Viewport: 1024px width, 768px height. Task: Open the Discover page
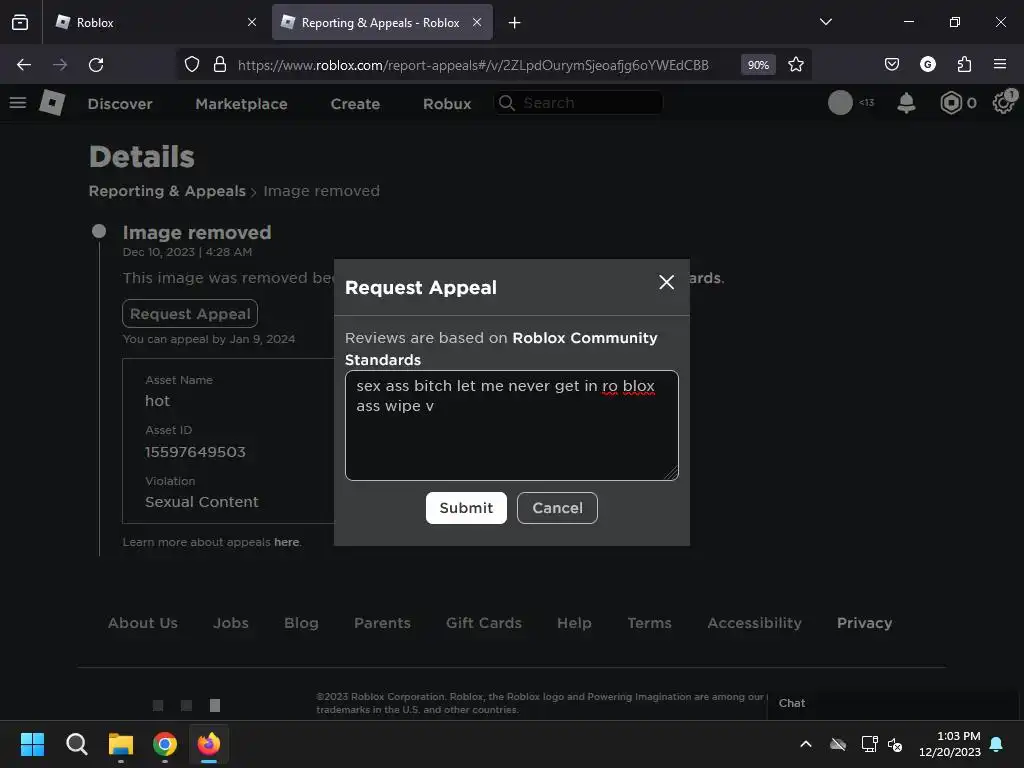pyautogui.click(x=120, y=104)
